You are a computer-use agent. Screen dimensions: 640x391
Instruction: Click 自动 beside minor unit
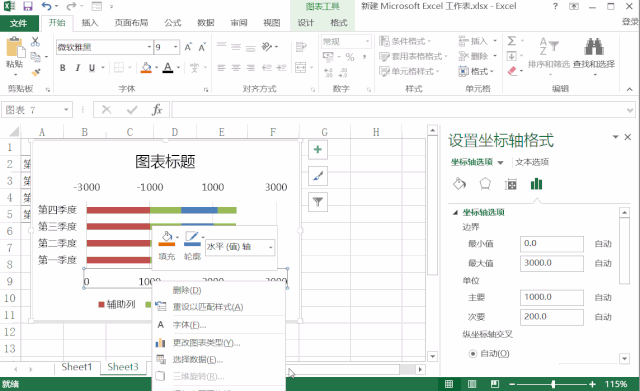(x=603, y=317)
